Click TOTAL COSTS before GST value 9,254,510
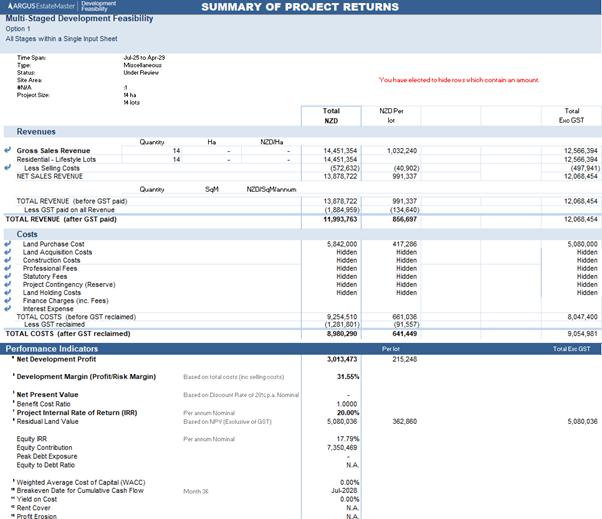602x519 pixels. pyautogui.click(x=342, y=317)
